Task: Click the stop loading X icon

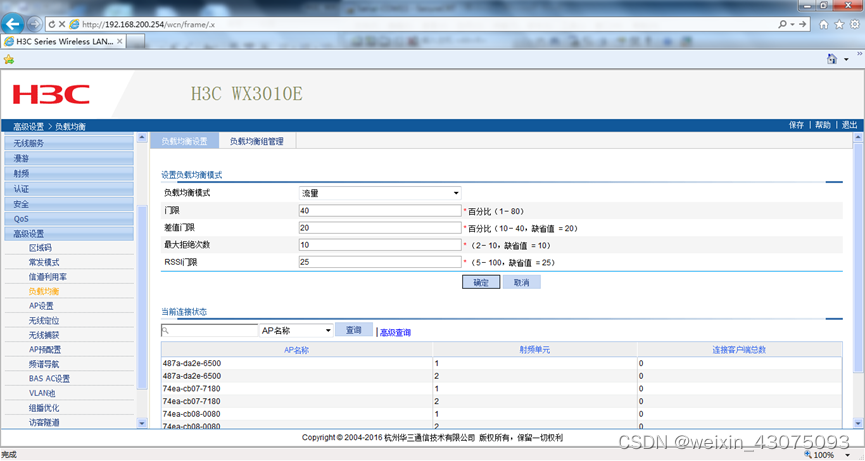Action: [x=62, y=24]
